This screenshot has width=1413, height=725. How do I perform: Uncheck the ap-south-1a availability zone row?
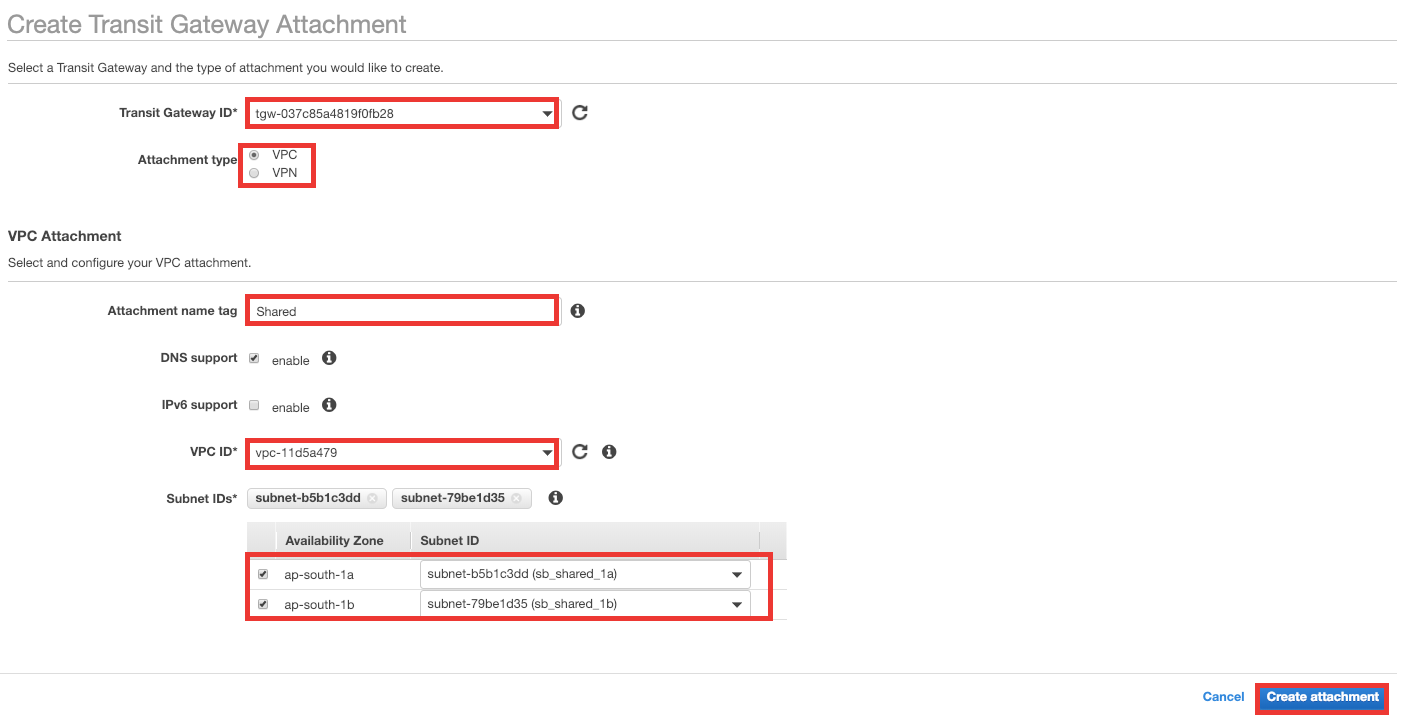pyautogui.click(x=263, y=573)
